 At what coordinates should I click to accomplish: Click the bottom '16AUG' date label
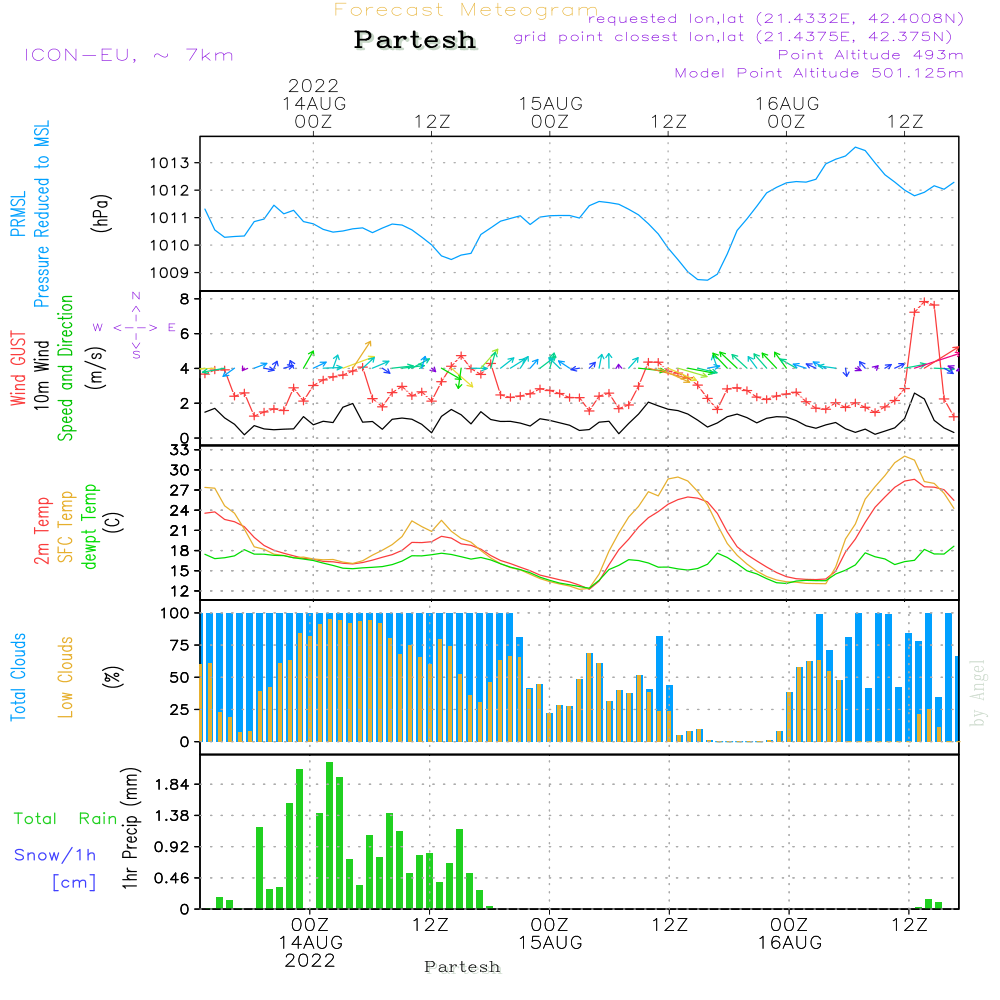coord(790,943)
